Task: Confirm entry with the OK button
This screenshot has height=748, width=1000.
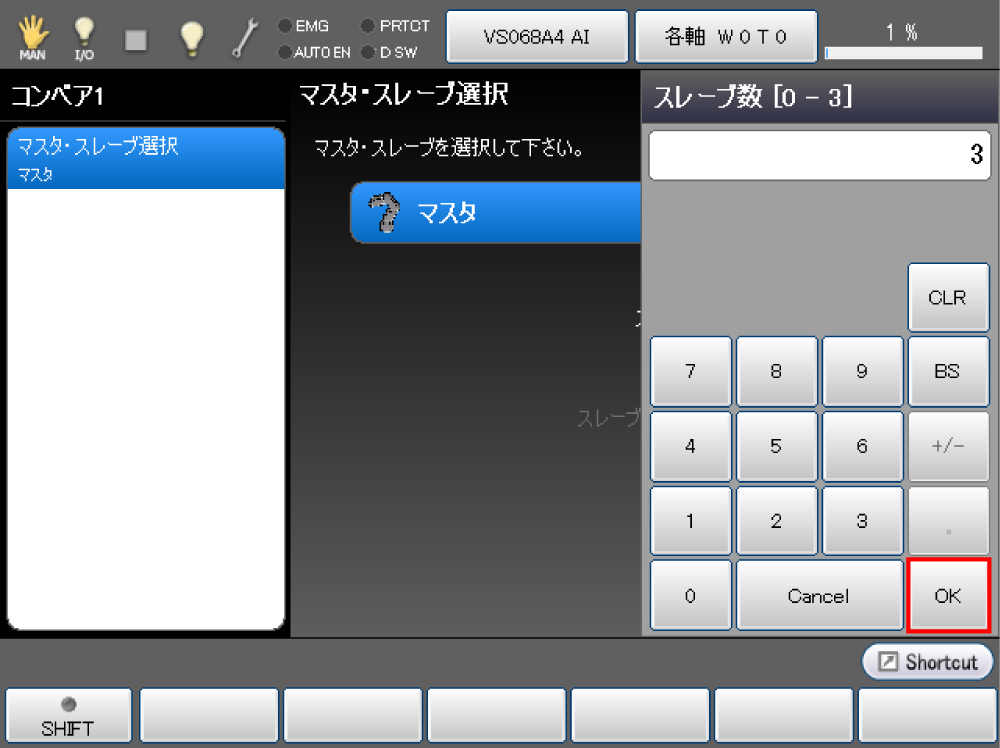Action: coord(947,596)
